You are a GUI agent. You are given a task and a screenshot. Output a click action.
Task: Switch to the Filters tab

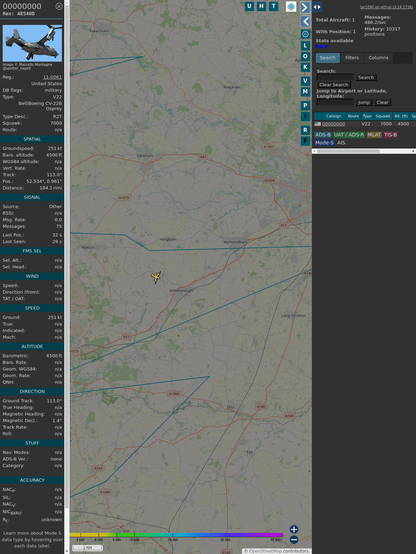click(352, 58)
